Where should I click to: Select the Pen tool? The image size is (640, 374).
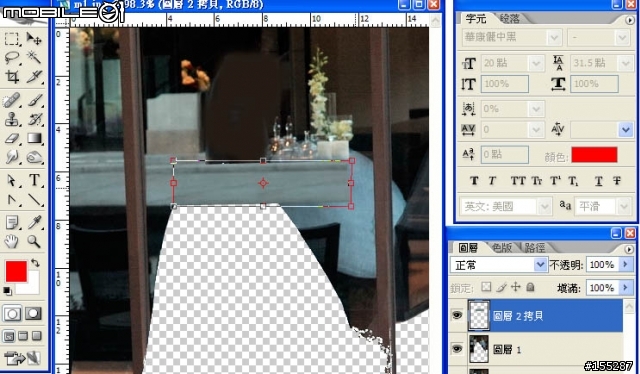click(12, 199)
